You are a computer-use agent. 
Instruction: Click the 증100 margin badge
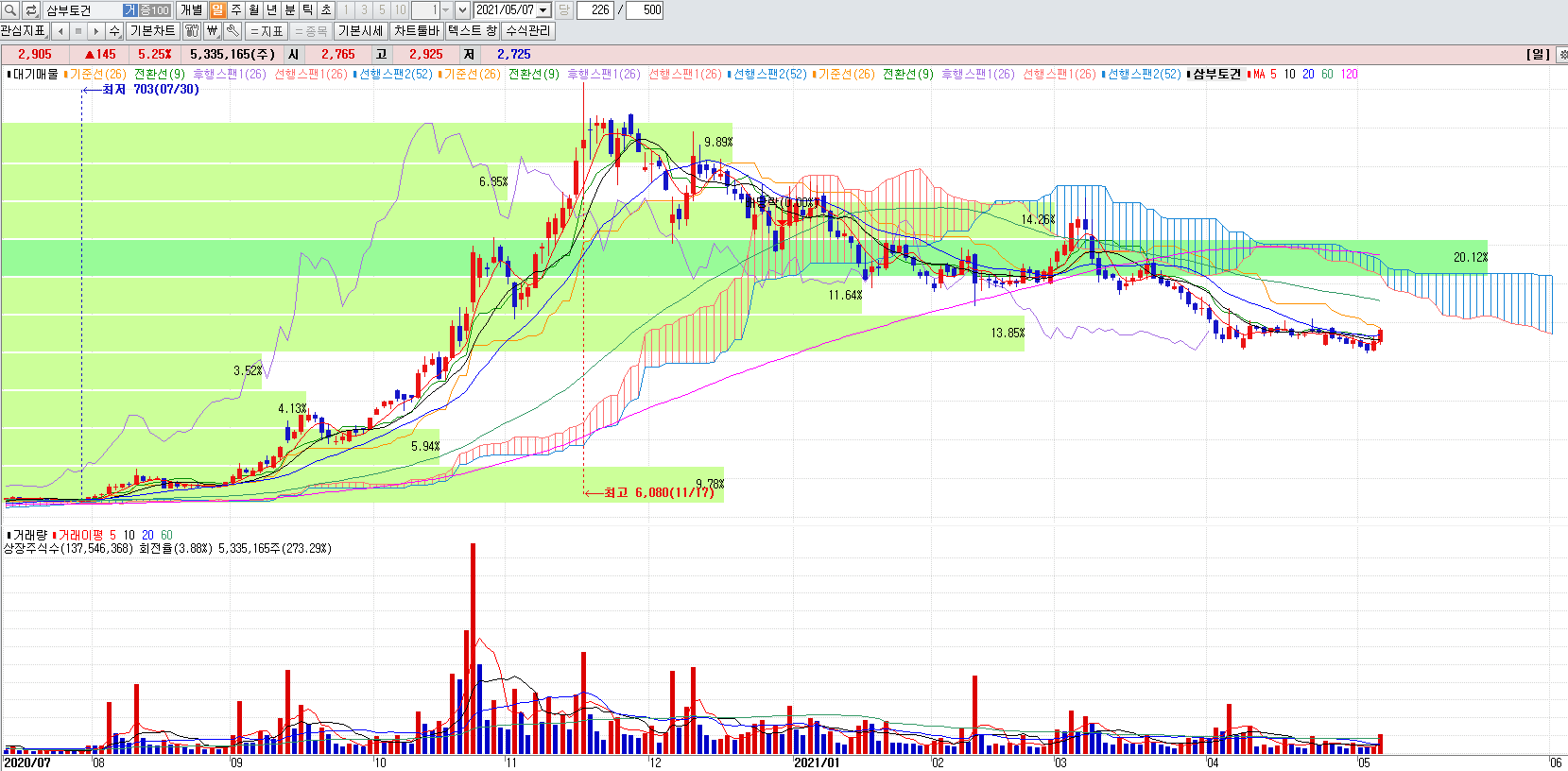(154, 10)
